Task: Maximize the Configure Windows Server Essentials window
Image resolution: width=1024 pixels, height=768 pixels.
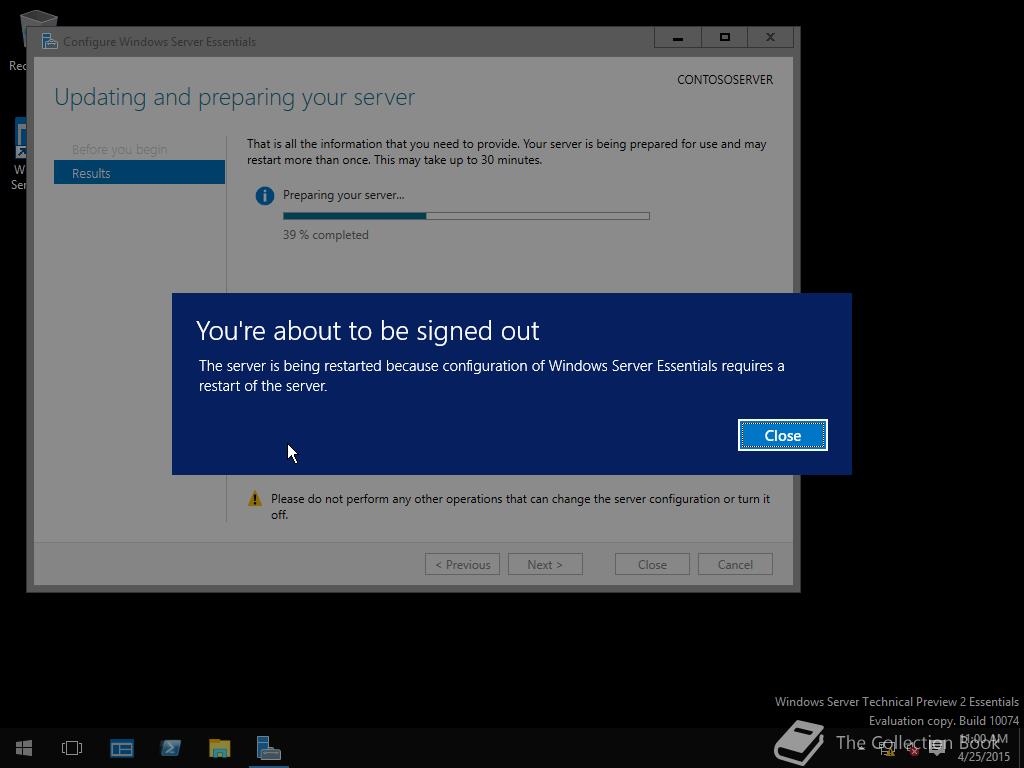Action: point(724,38)
